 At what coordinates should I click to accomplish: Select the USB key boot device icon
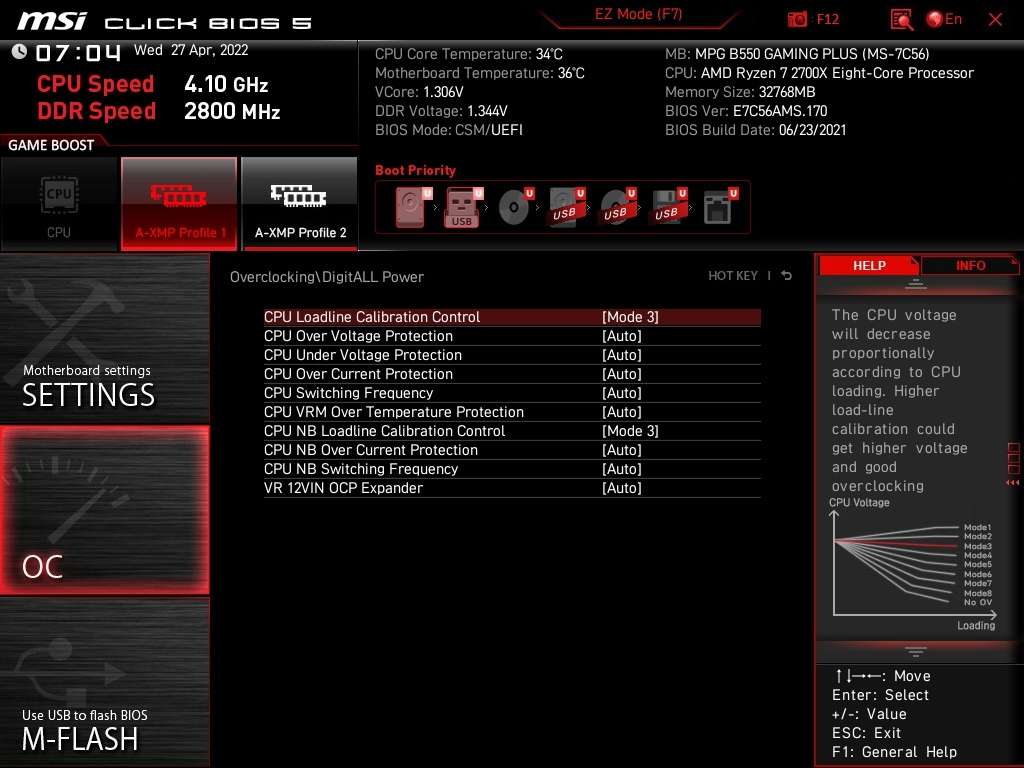pos(462,208)
